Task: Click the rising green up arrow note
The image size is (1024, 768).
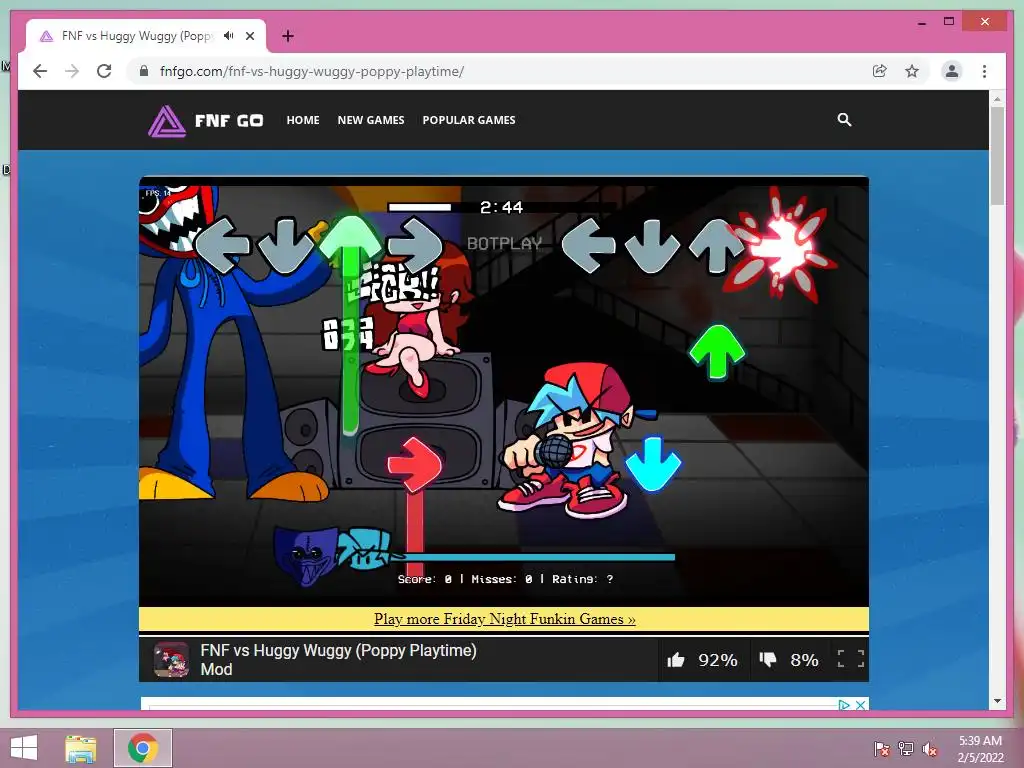Action: click(x=717, y=351)
